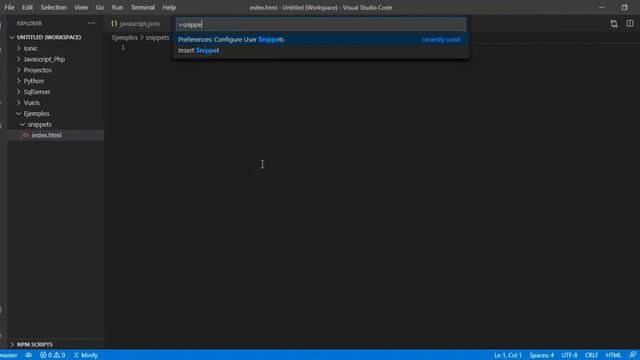Open the Selection menu
Screen dimensions: 640x360
53,7
